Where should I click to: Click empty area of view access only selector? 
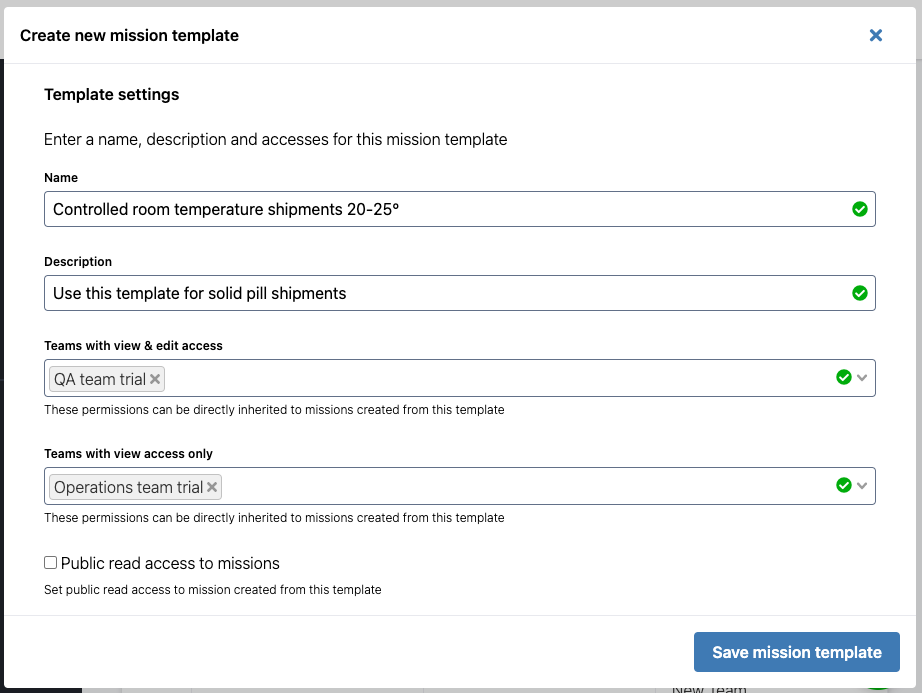click(520, 486)
